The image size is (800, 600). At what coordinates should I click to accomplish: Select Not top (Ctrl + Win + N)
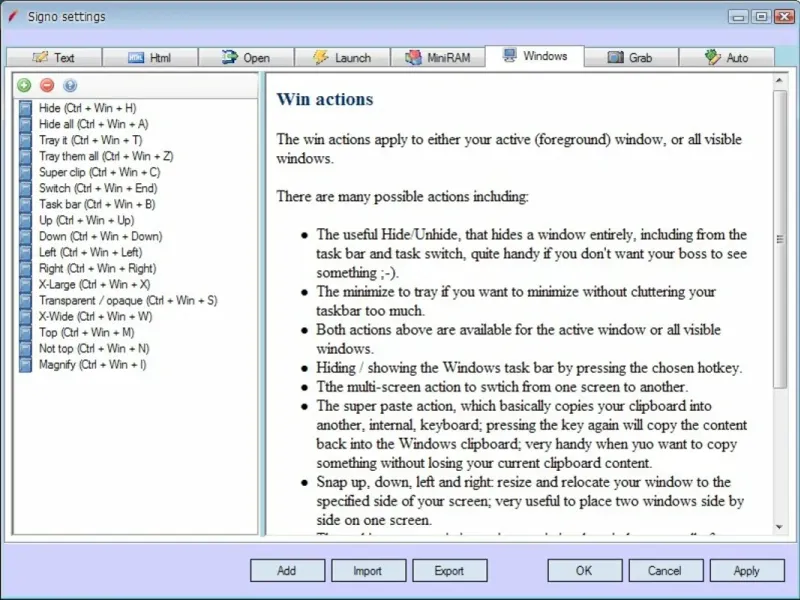pyautogui.click(x=94, y=349)
